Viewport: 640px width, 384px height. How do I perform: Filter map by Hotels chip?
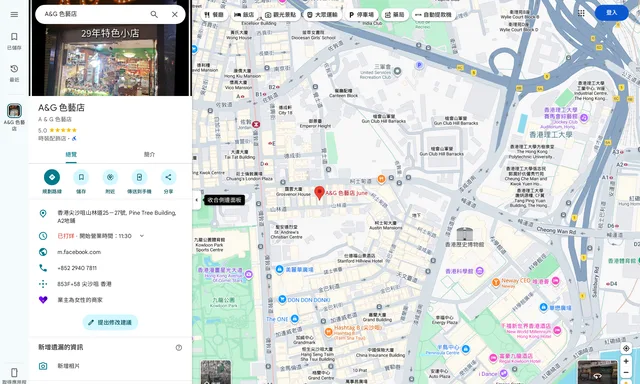[244, 15]
